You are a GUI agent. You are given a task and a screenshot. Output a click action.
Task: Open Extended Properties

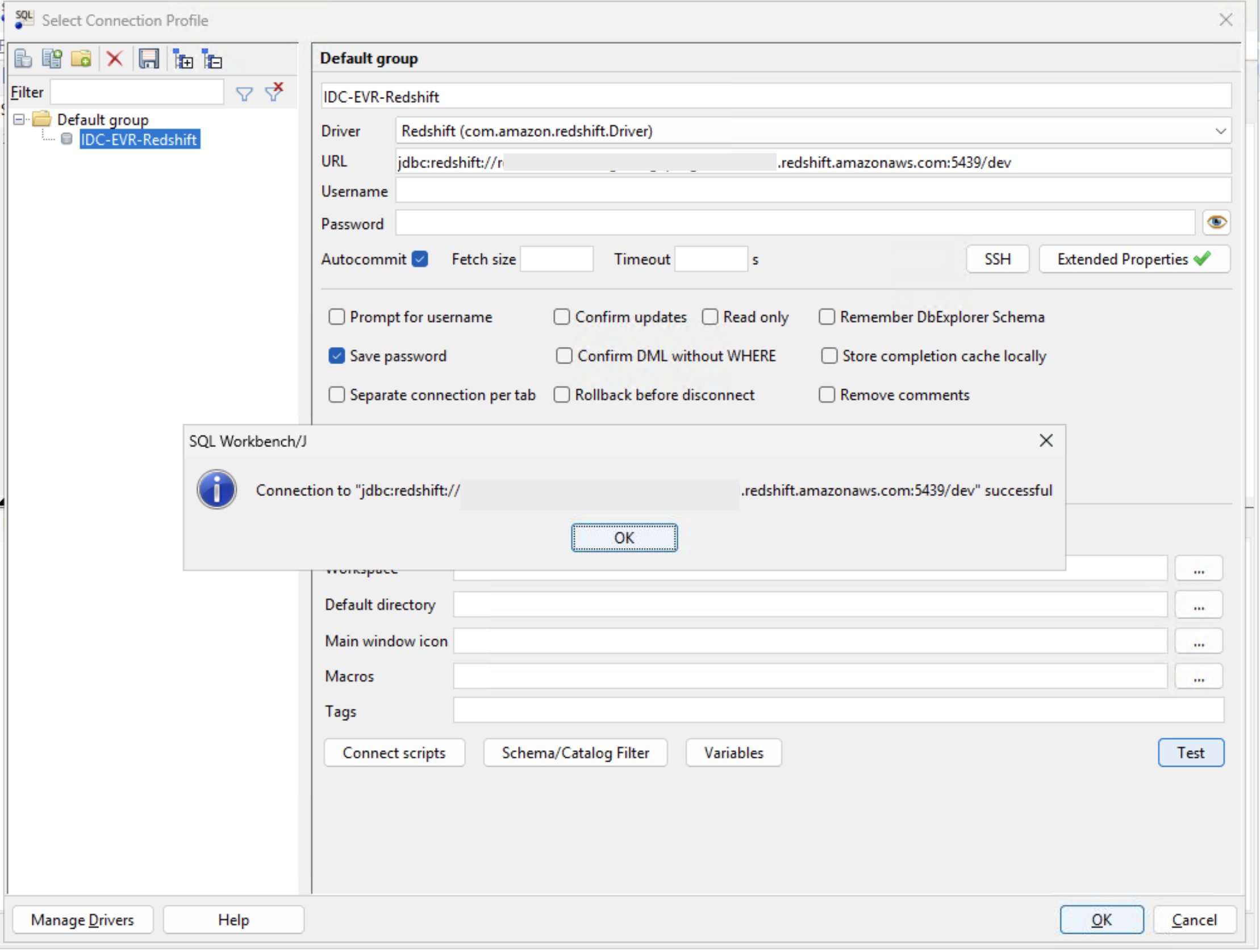(x=1134, y=259)
